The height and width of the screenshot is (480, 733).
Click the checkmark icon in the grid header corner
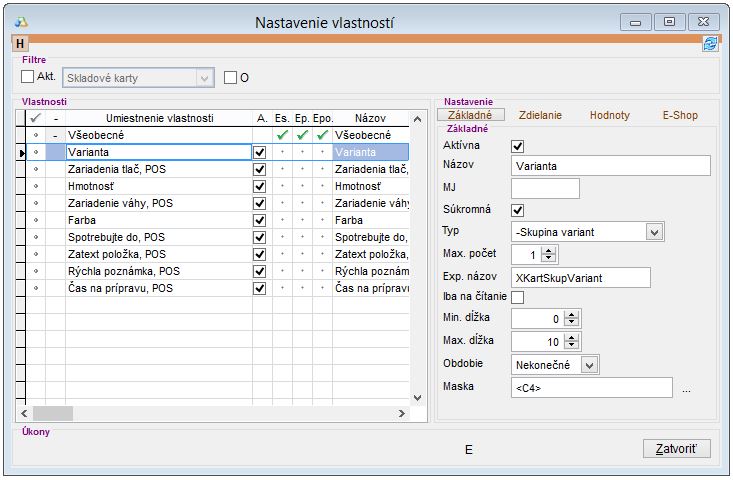pos(36,117)
